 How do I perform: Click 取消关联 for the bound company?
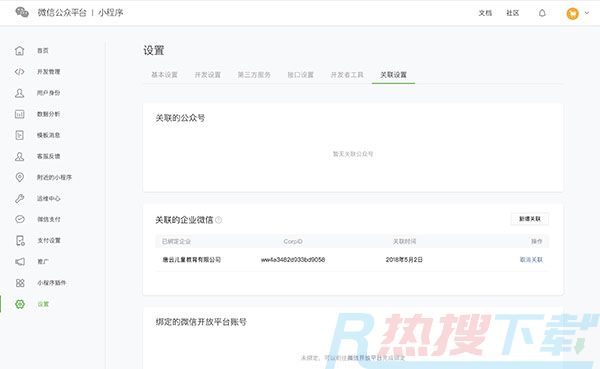[x=531, y=260]
